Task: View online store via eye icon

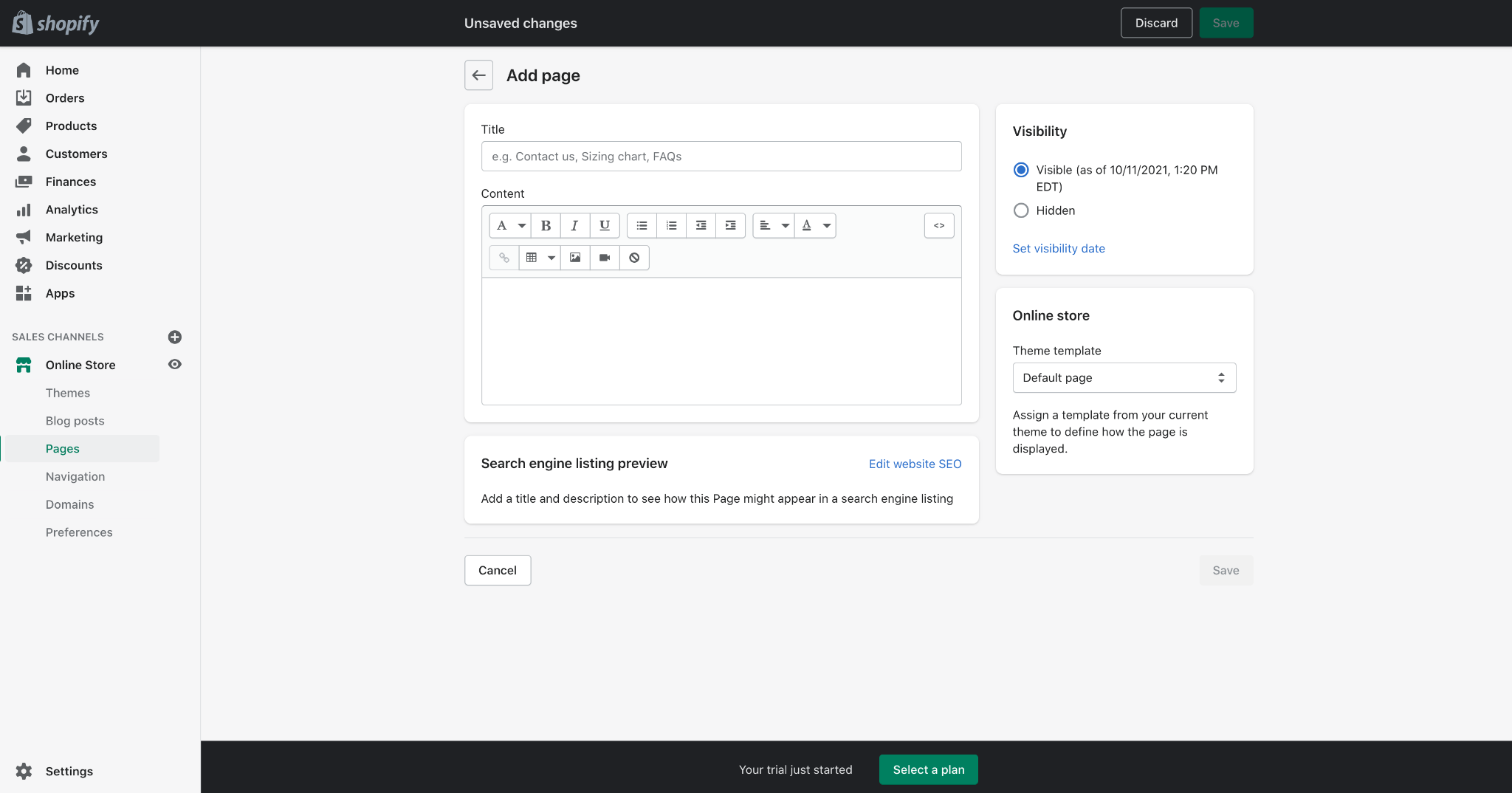Action: (x=175, y=364)
